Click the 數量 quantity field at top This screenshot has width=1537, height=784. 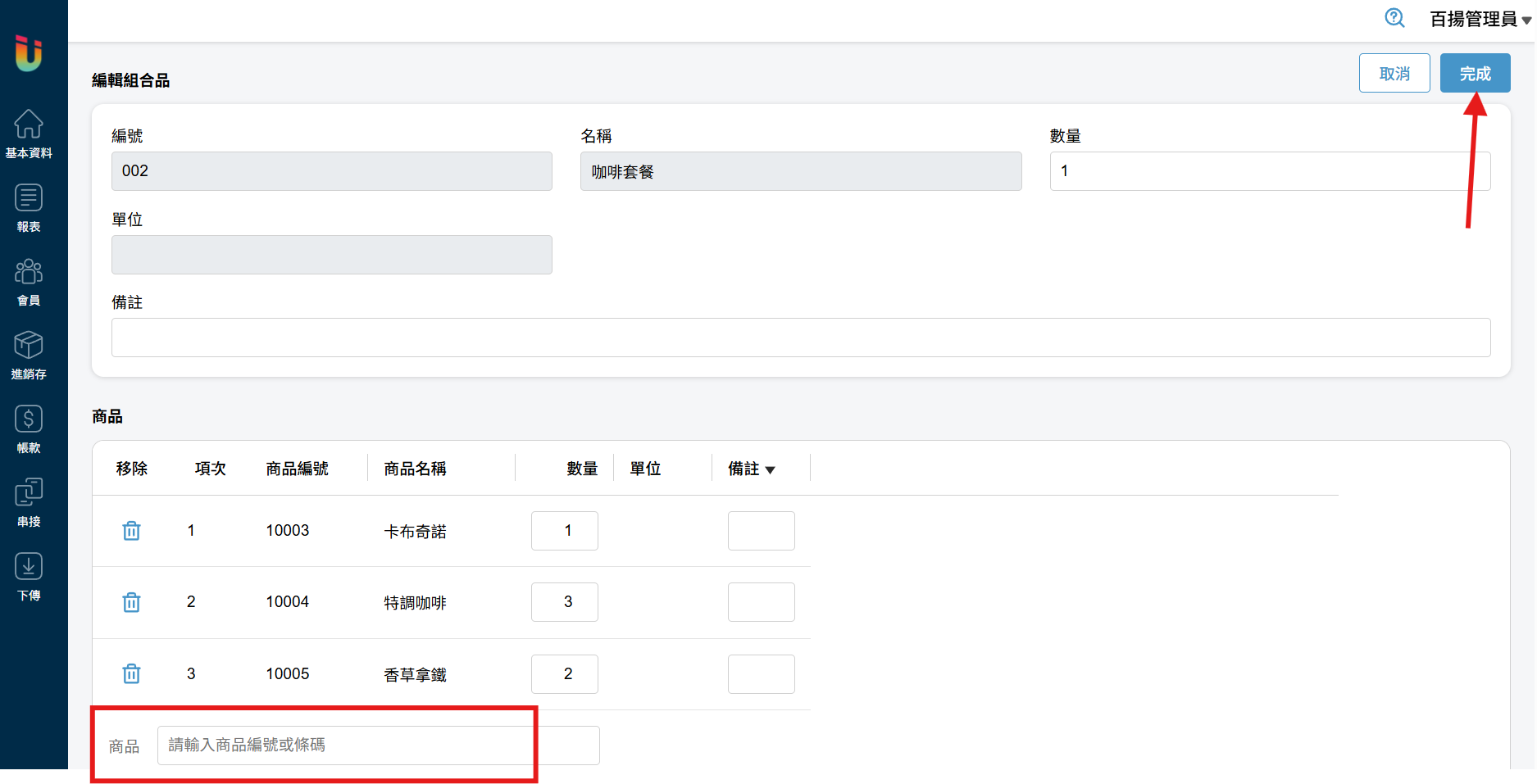pyautogui.click(x=1269, y=171)
